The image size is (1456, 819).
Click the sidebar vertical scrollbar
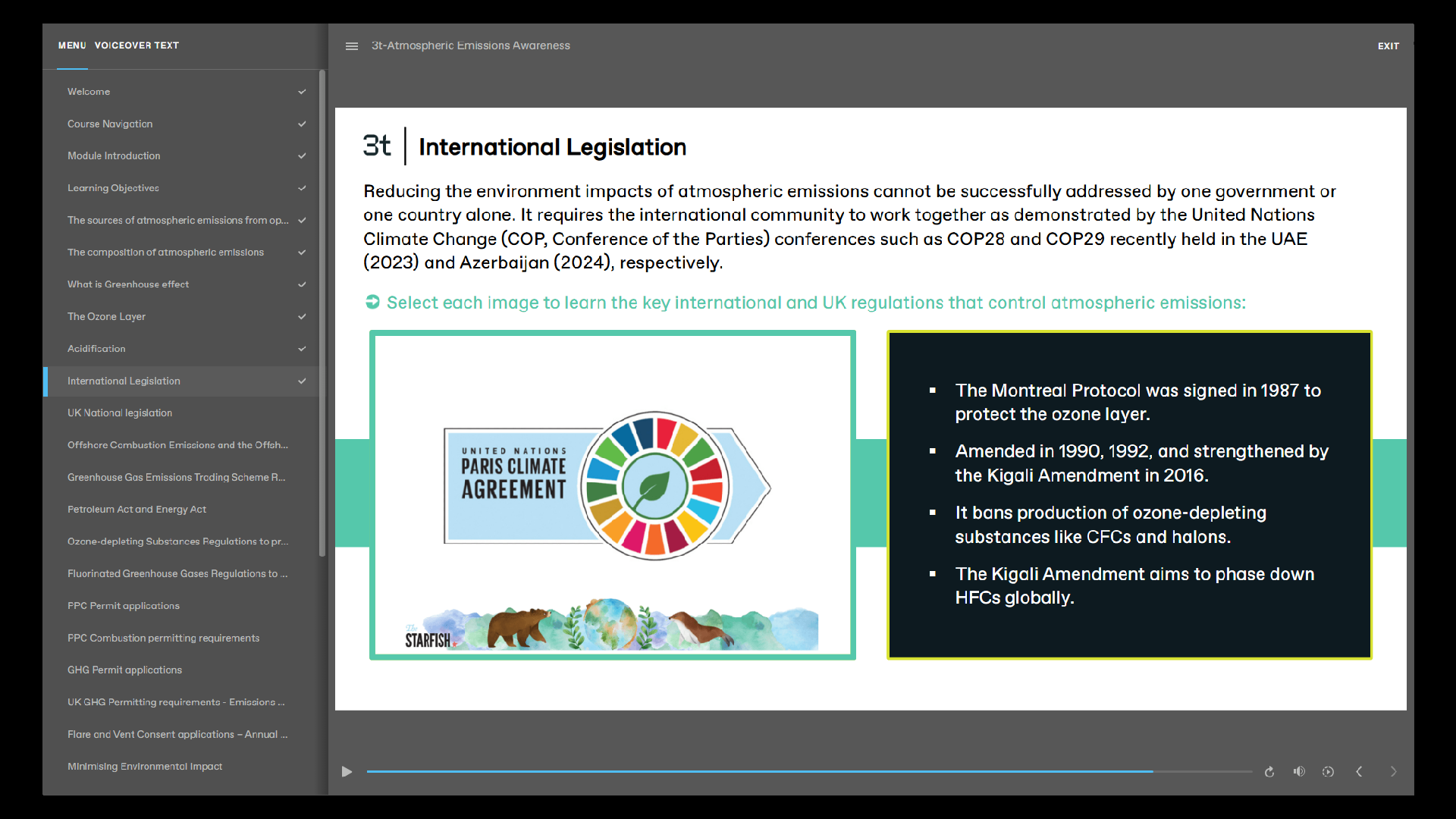[x=322, y=314]
